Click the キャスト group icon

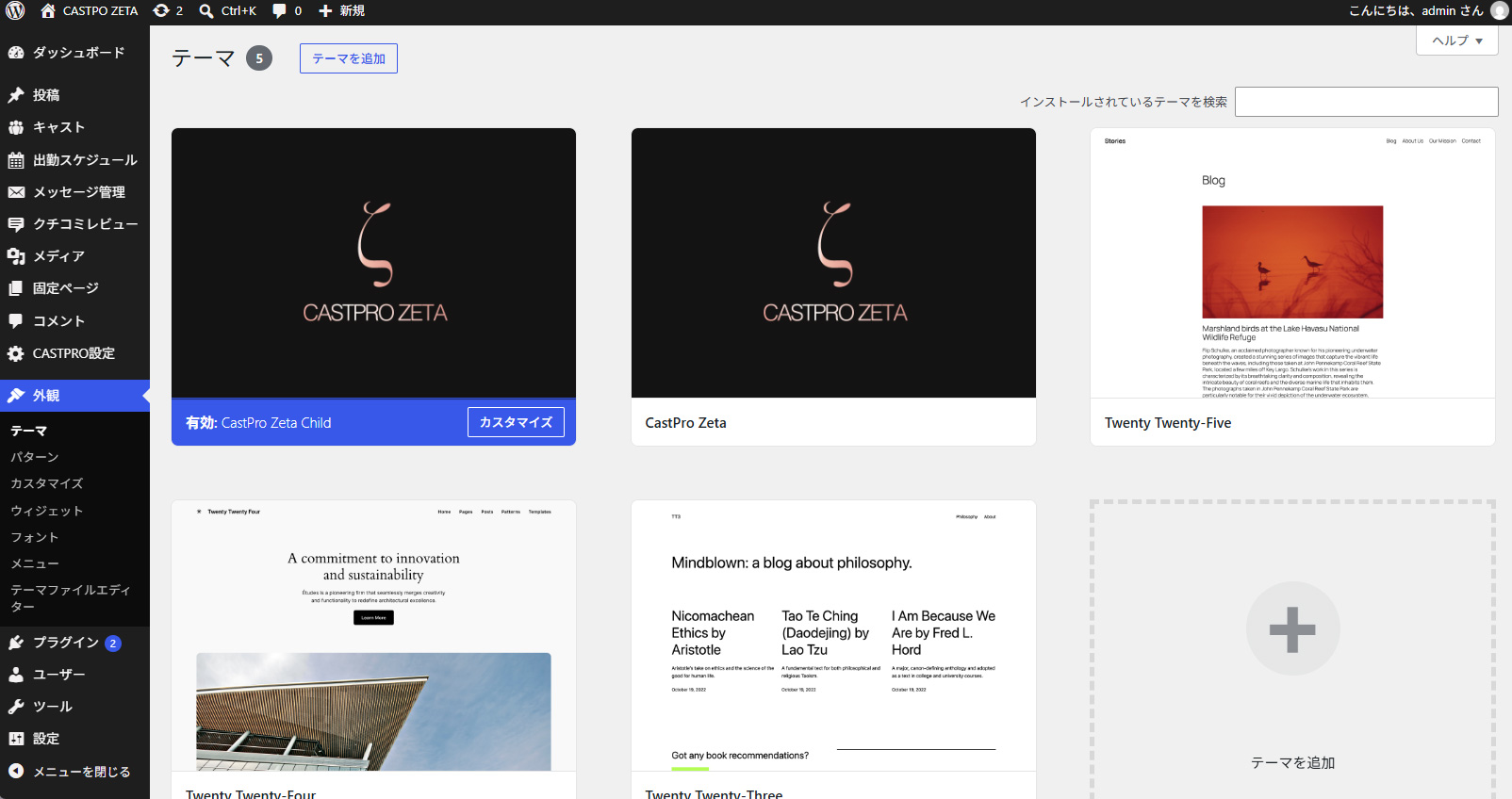pyautogui.click(x=16, y=127)
